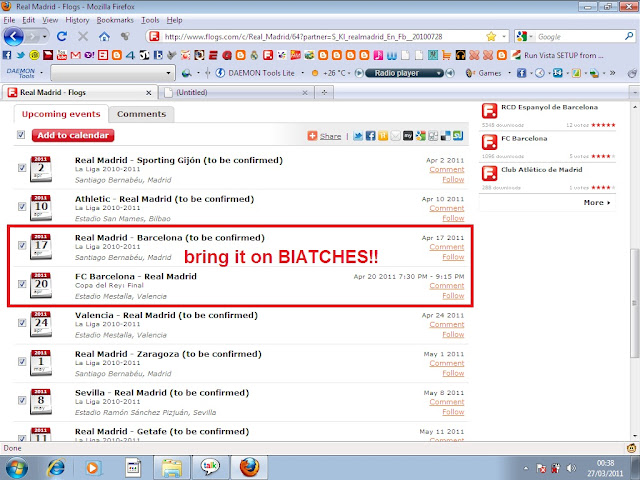The height and width of the screenshot is (480, 640).
Task: Open URL bar history dropdown arrow
Action: [504, 37]
